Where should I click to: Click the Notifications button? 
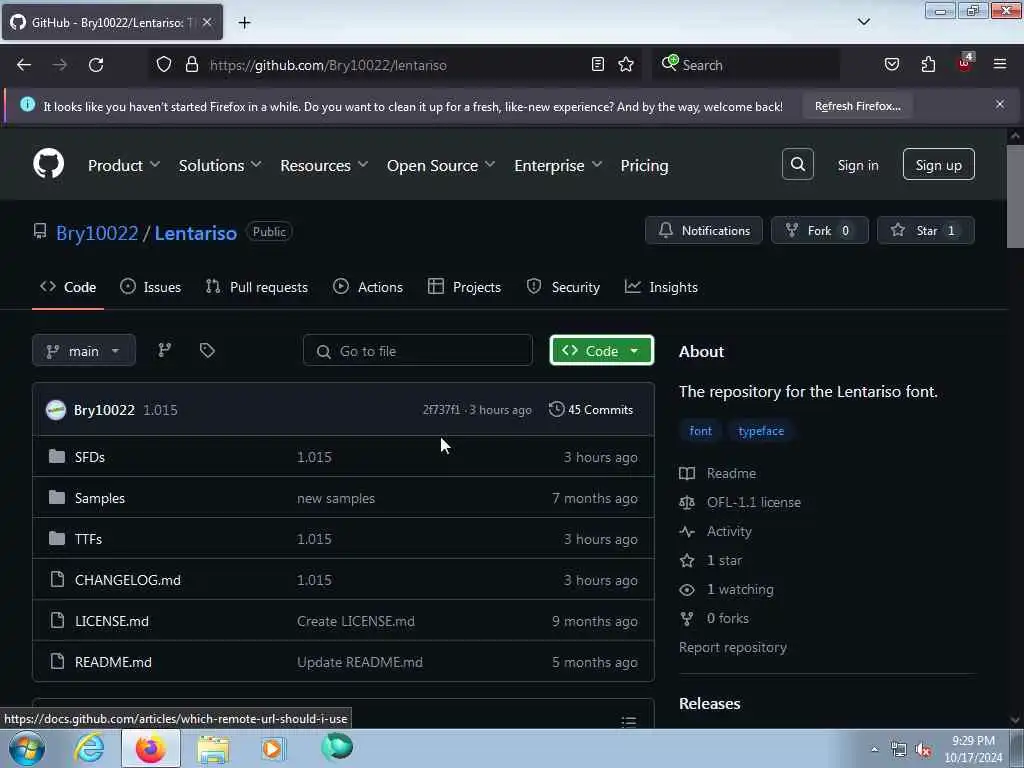pyautogui.click(x=703, y=231)
